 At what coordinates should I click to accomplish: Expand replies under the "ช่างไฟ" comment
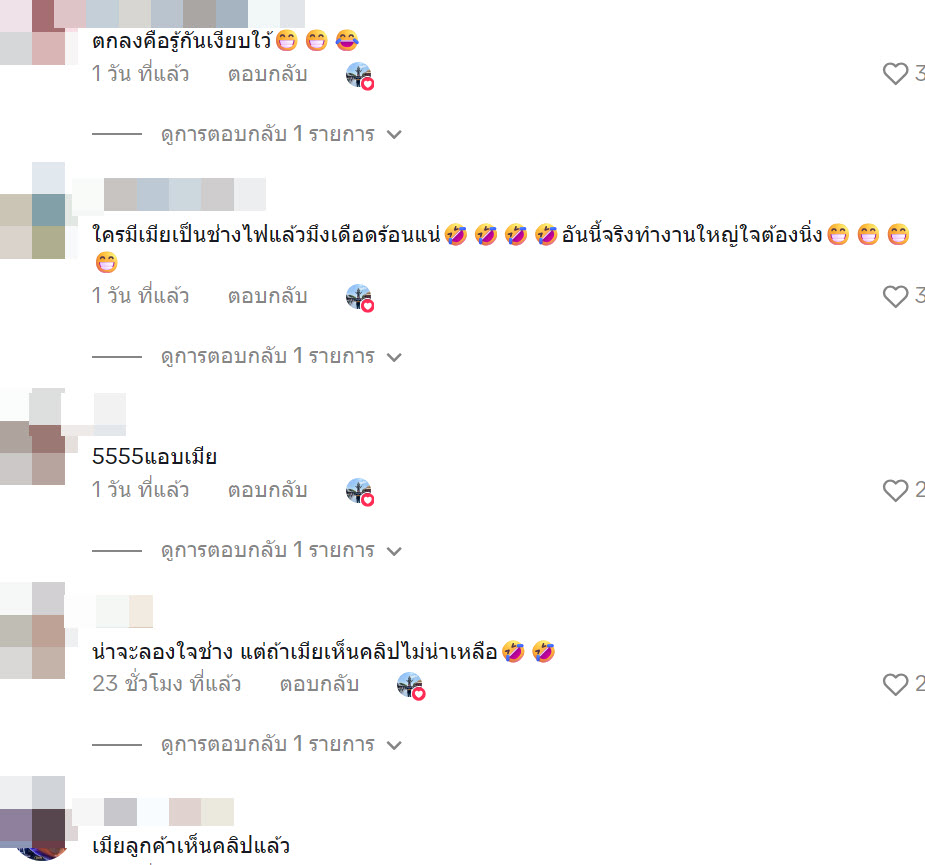coord(281,357)
